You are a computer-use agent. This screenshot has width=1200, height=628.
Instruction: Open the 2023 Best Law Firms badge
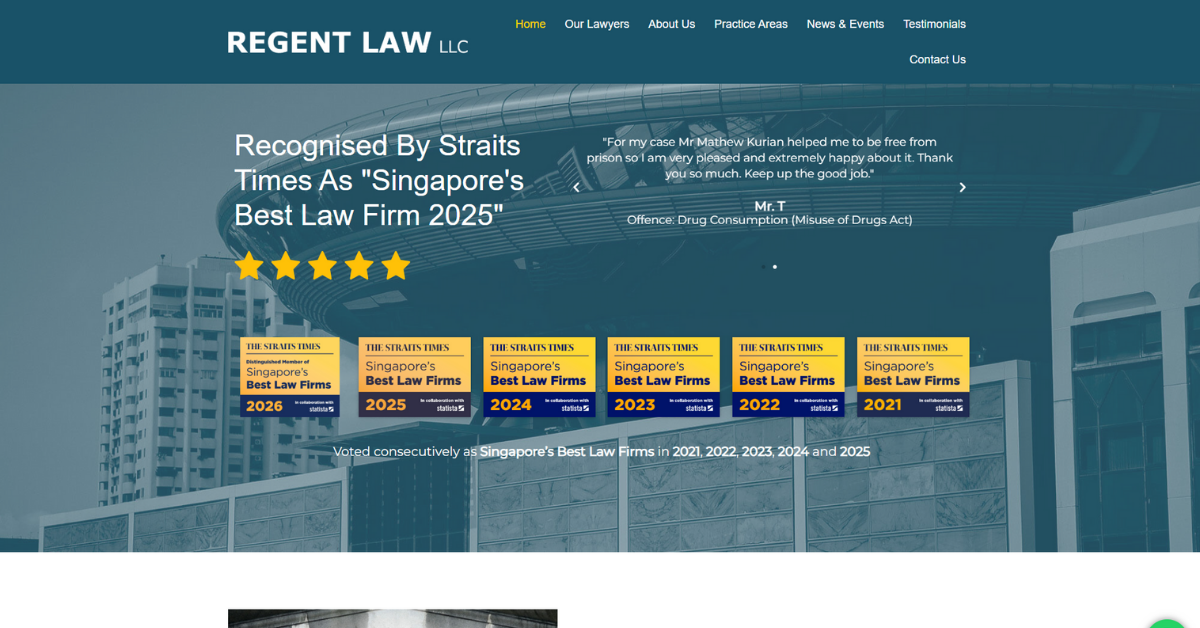click(663, 377)
